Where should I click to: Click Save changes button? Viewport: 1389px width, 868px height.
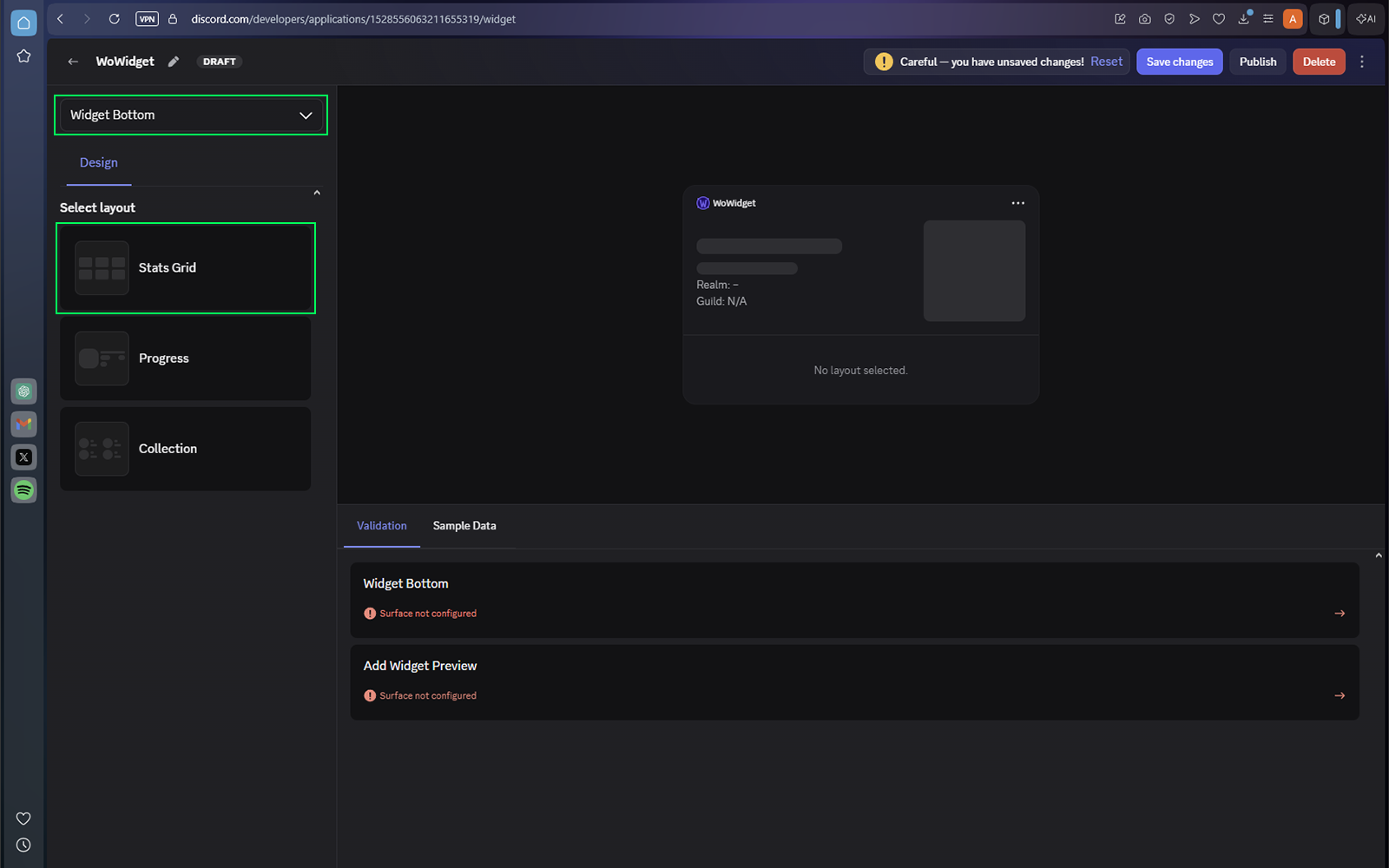point(1180,62)
